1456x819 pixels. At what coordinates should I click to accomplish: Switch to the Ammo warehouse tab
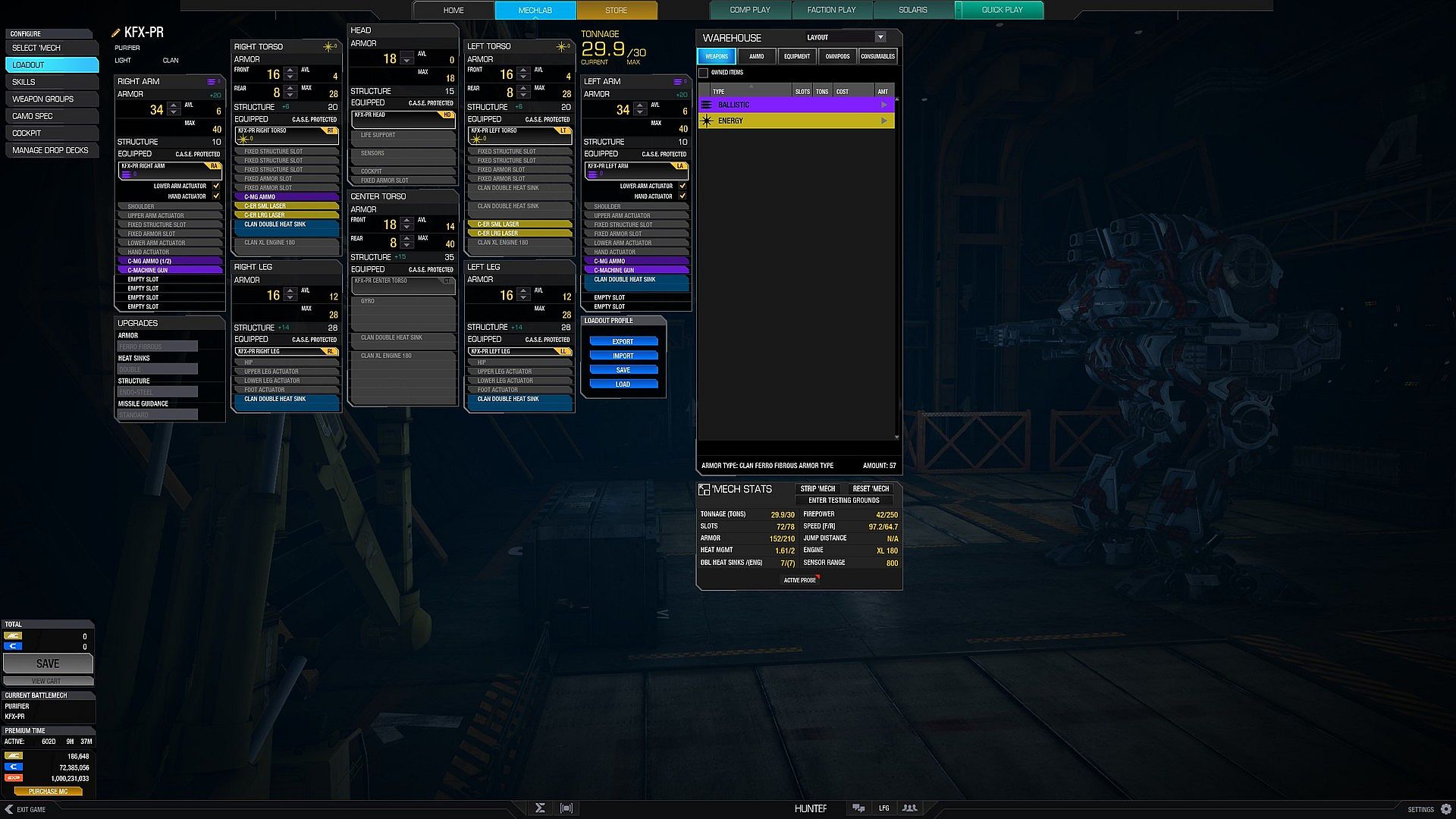[x=756, y=56]
